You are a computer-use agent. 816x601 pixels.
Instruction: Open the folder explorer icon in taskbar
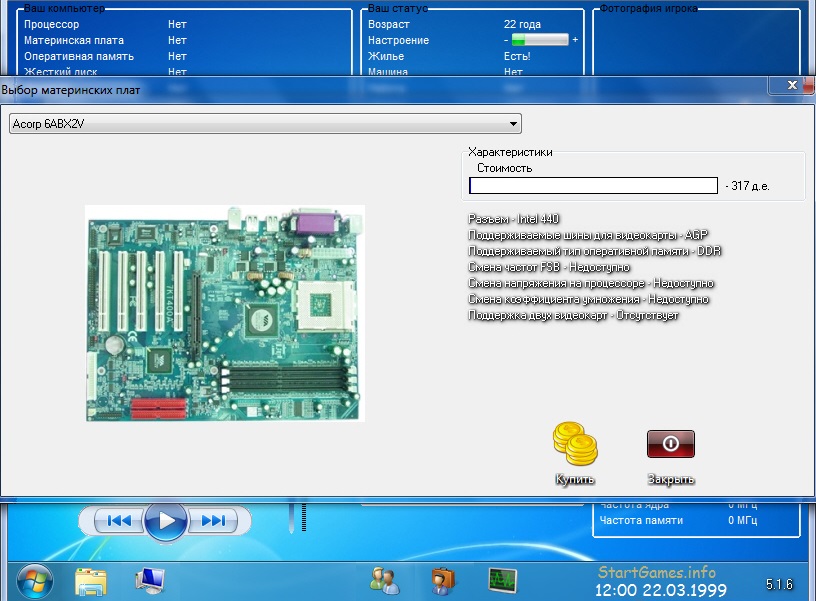pyautogui.click(x=91, y=579)
